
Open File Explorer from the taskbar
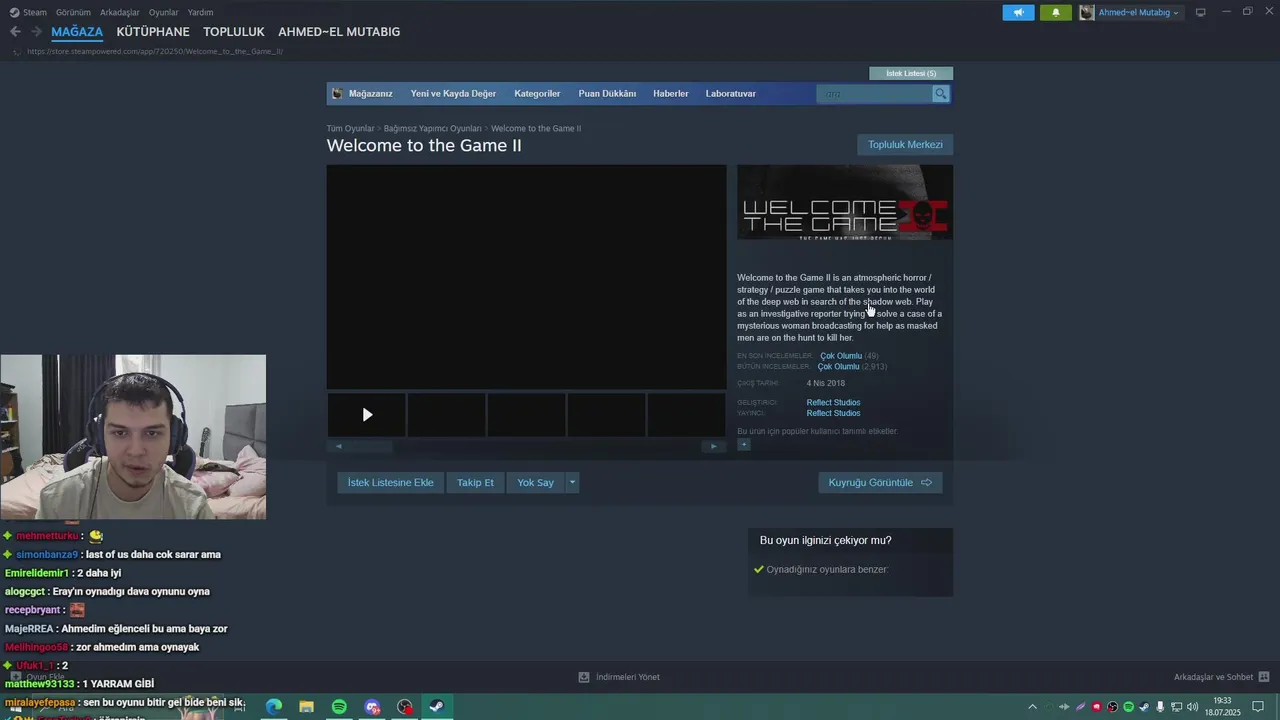pos(306,707)
